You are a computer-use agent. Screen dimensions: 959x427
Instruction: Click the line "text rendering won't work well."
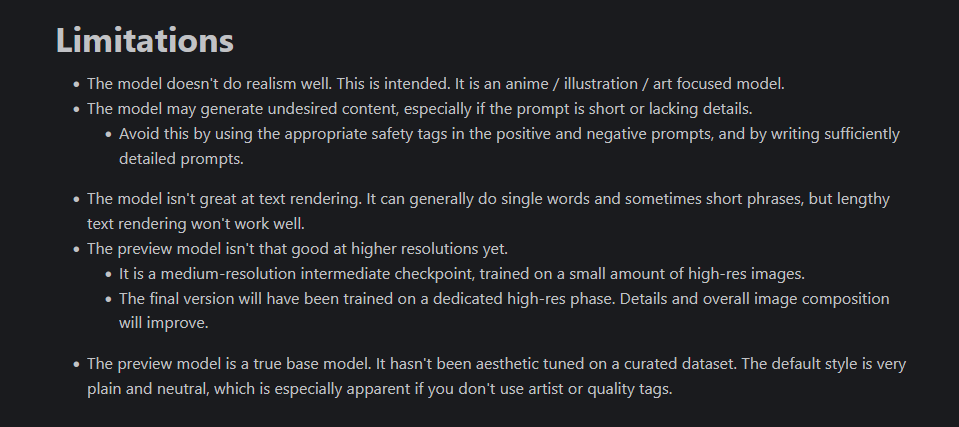coord(195,223)
